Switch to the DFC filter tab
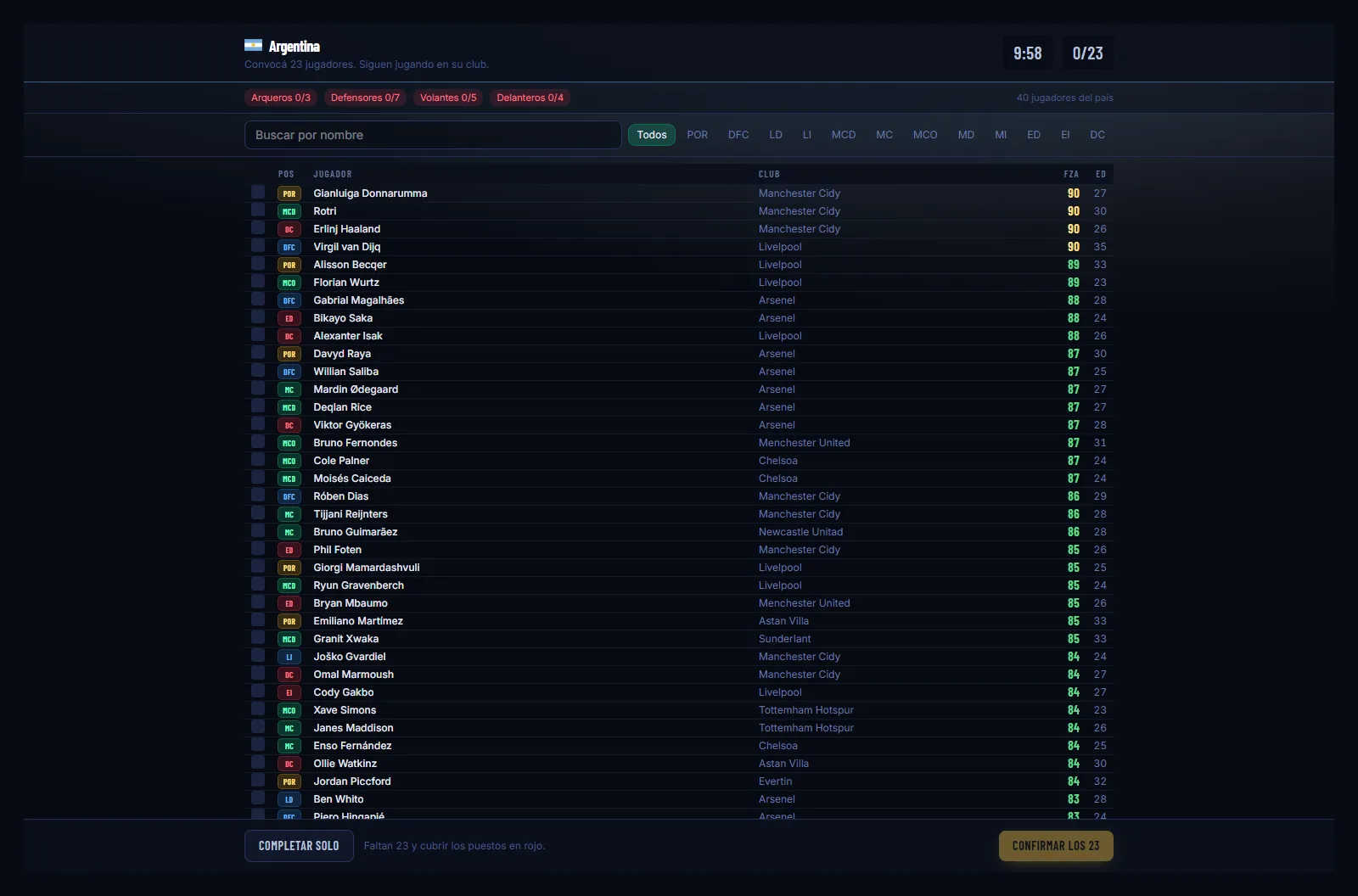 738,135
